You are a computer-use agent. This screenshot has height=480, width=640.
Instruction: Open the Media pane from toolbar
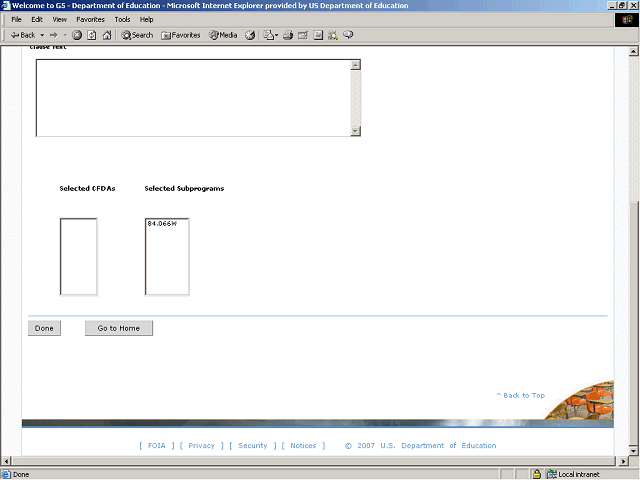(223, 35)
